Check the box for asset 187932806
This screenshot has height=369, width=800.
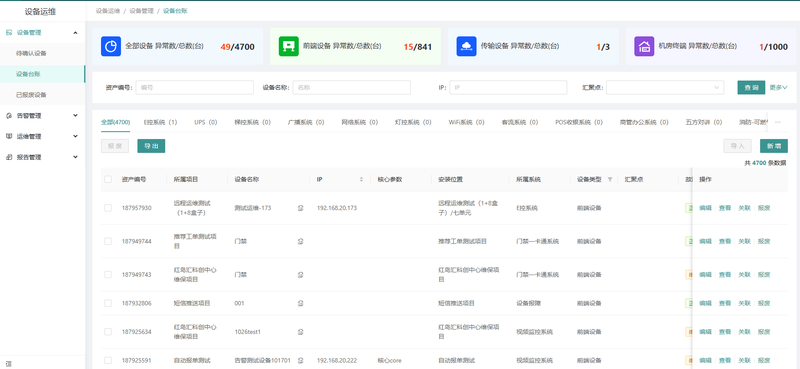click(108, 303)
